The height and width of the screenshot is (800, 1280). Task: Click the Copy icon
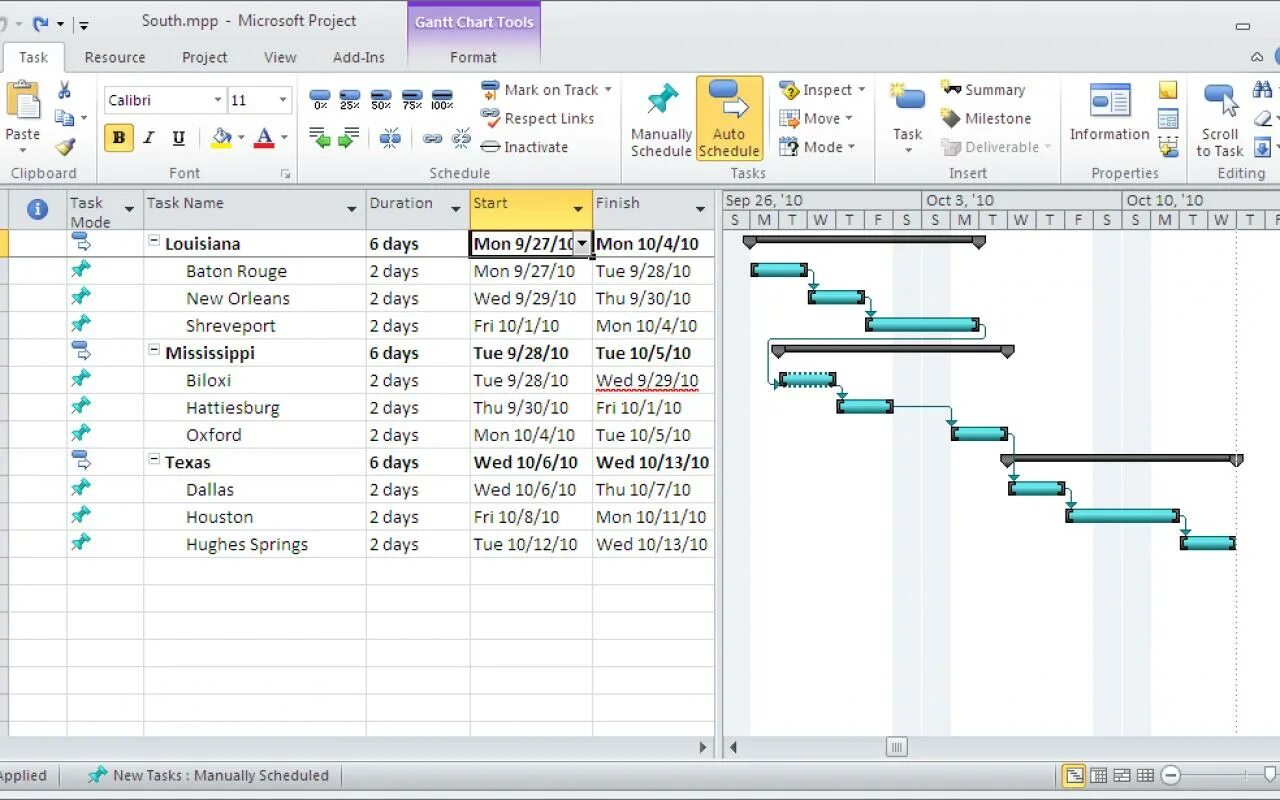[x=65, y=118]
